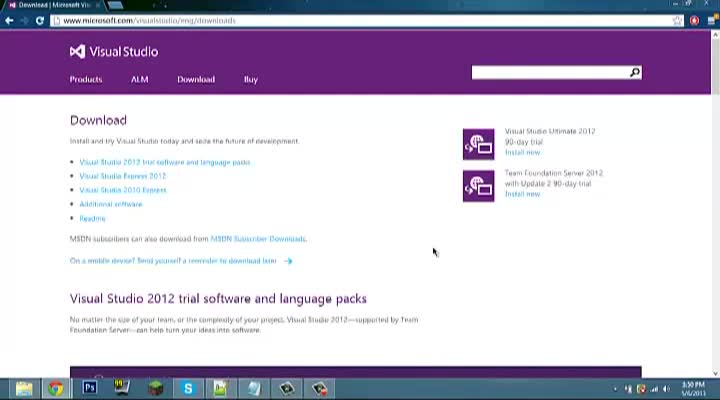This screenshot has height=400, width=720.
Task: Click the browser back arrow
Action: [x=9, y=21]
